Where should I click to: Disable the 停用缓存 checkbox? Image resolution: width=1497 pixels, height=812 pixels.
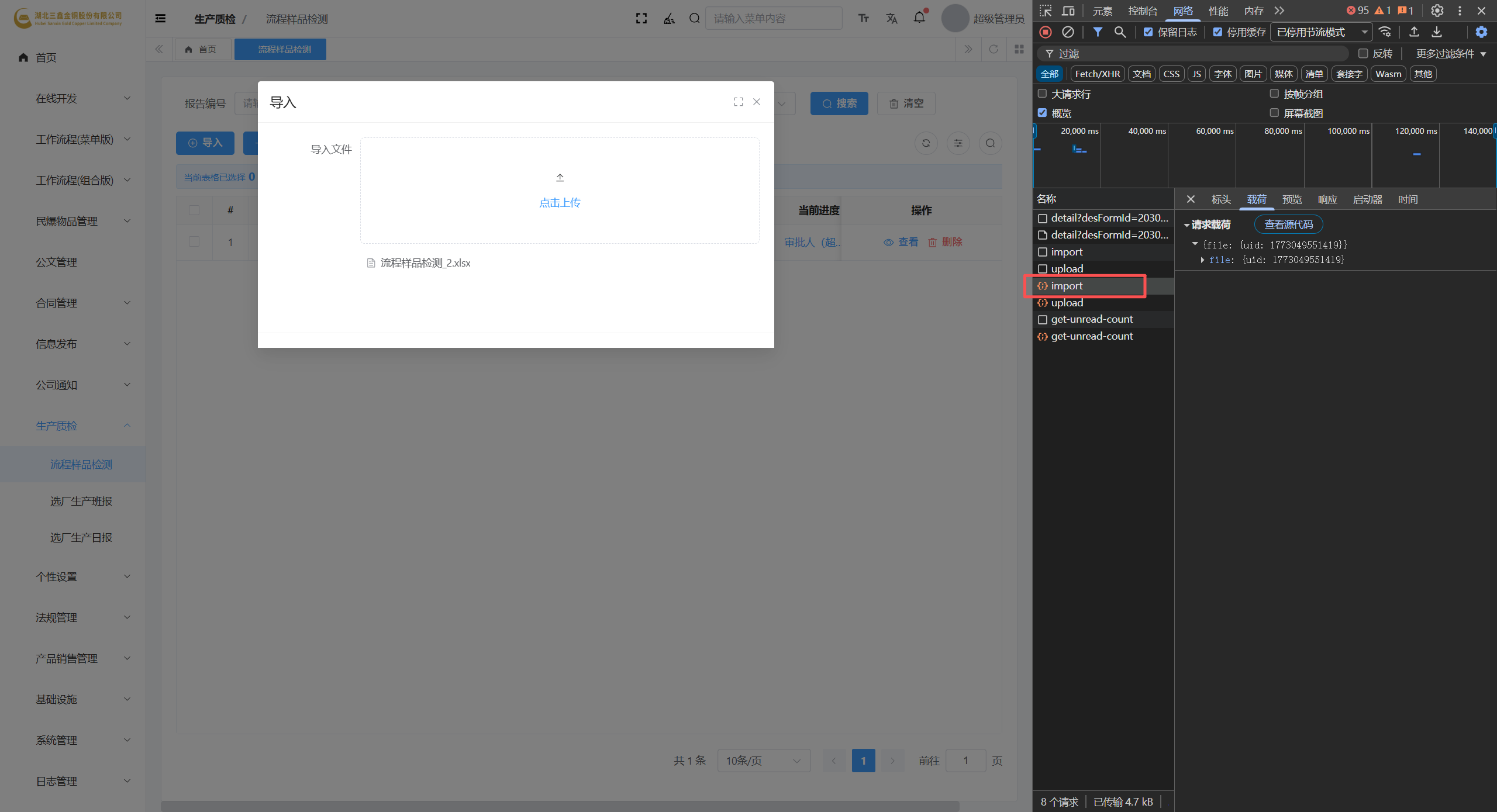pos(1217,32)
